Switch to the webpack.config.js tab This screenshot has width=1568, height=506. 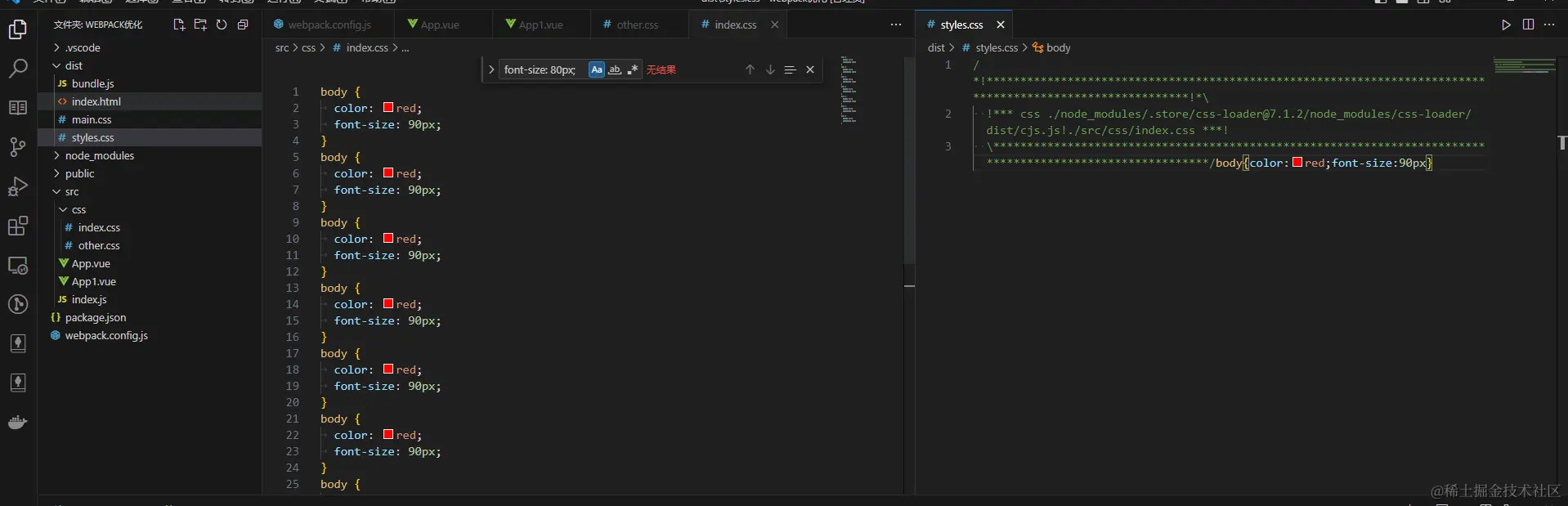point(329,25)
